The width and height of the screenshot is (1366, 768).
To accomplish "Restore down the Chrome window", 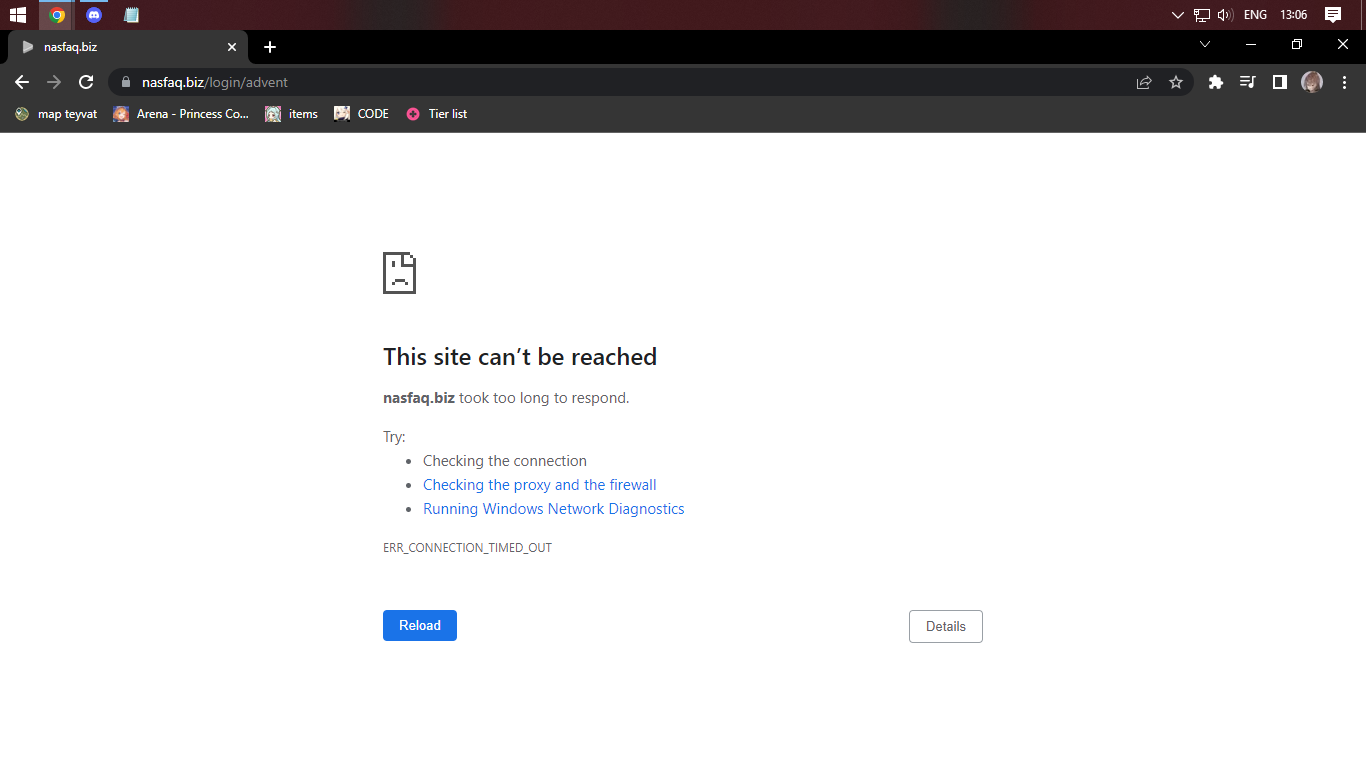I will click(x=1297, y=44).
